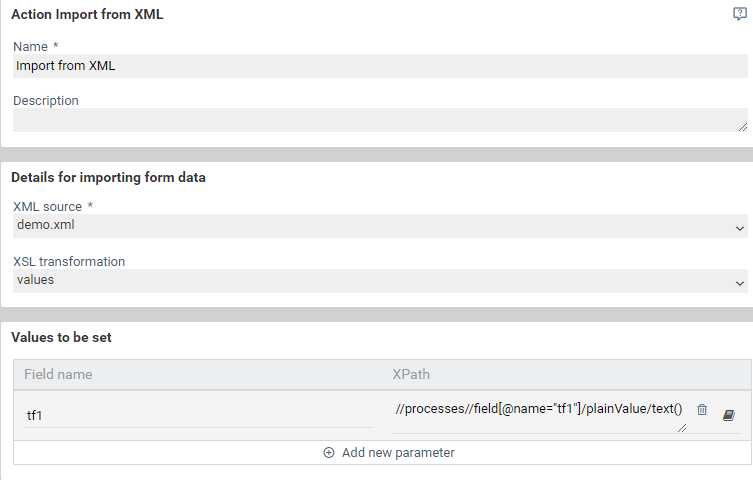Grab the Description field resize handle

[x=742, y=127]
